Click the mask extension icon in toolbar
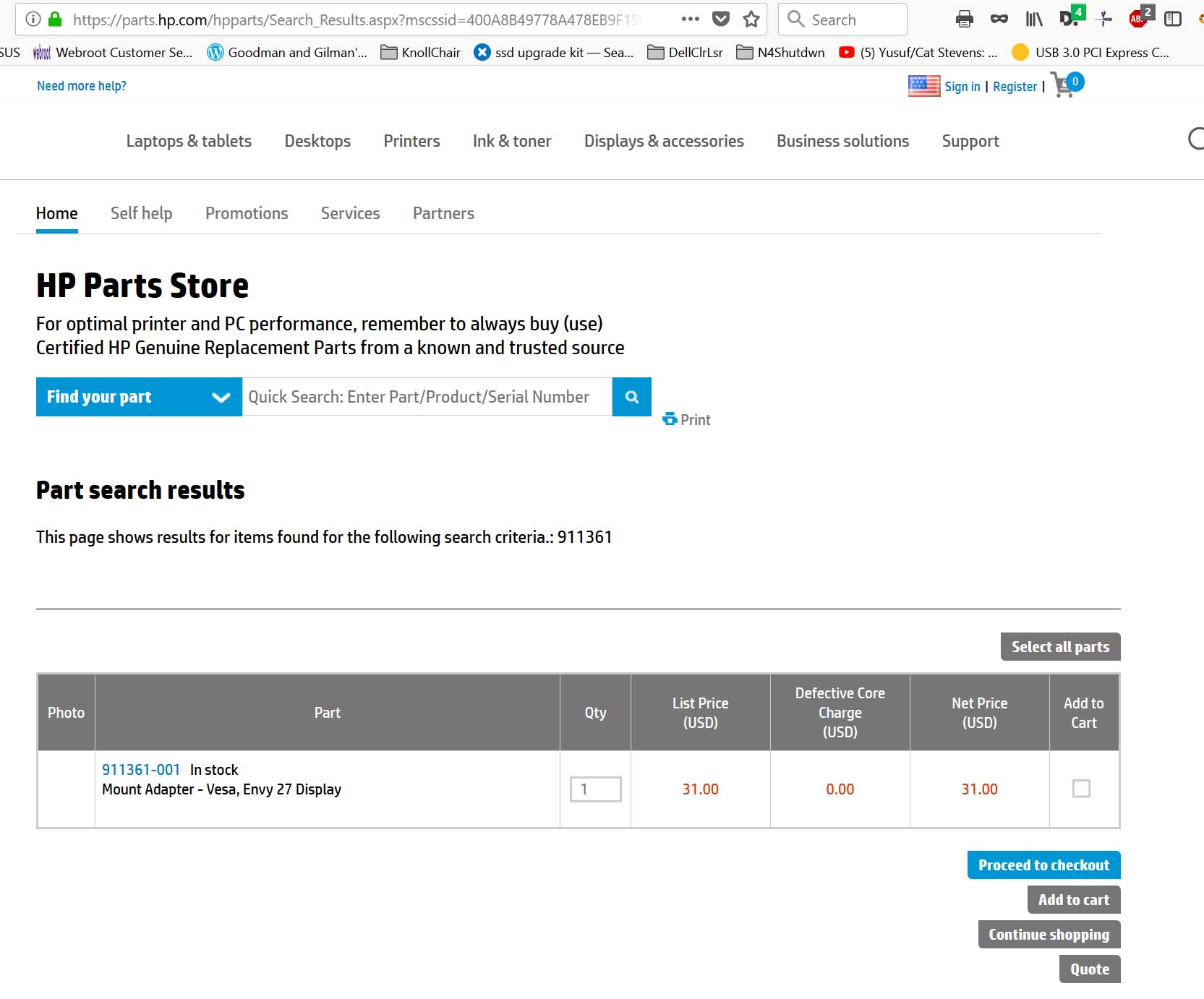 click(x=999, y=19)
